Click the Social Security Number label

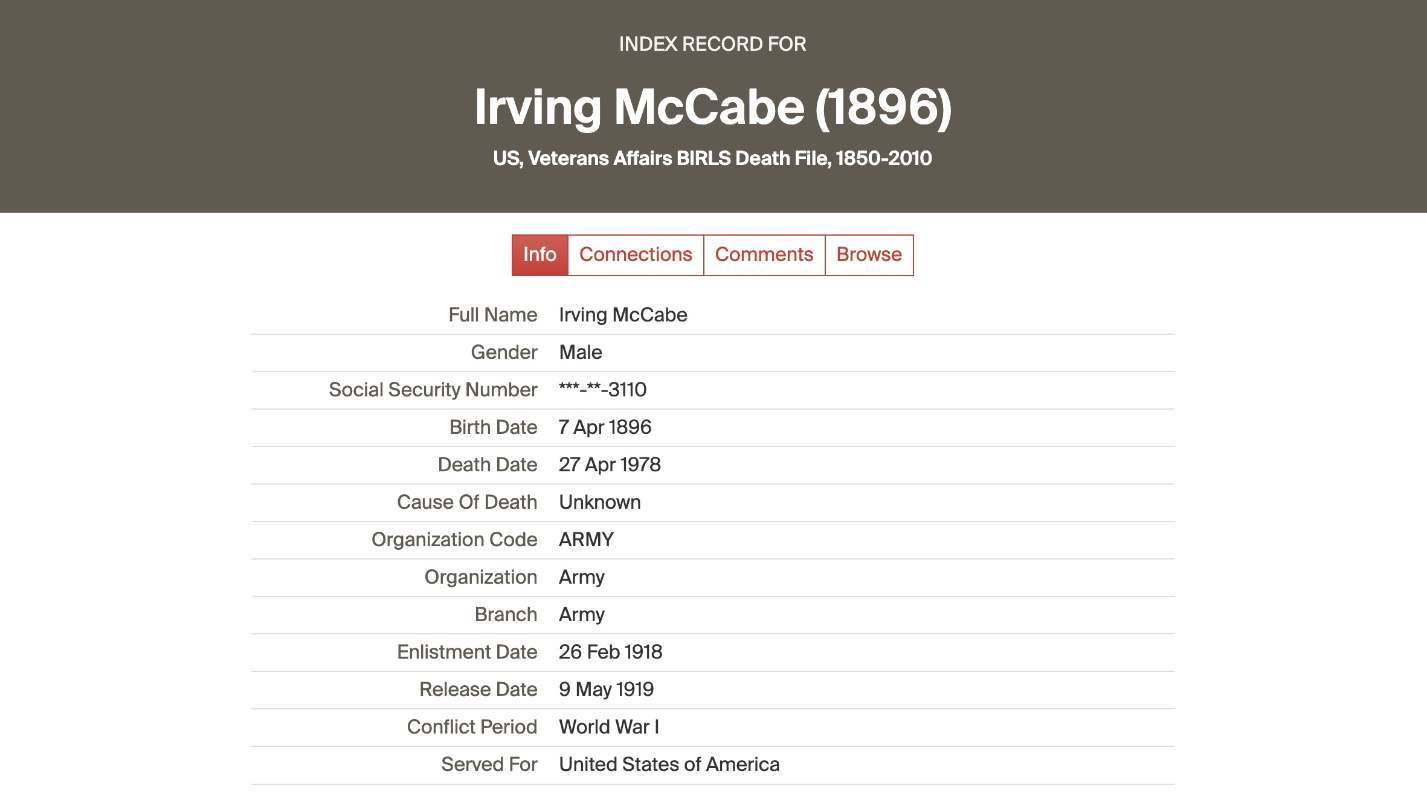point(433,390)
